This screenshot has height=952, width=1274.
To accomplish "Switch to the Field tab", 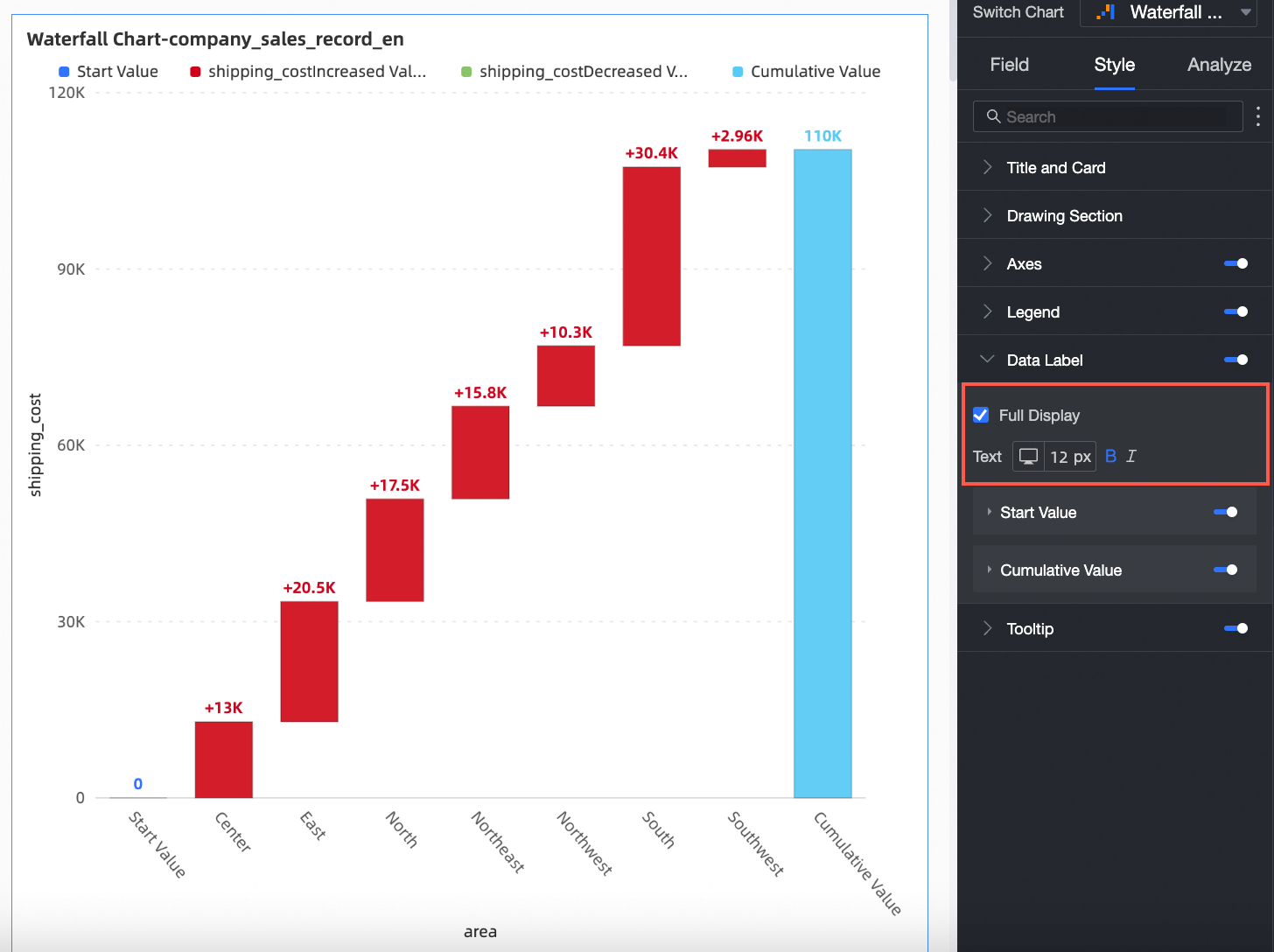I will coord(1010,65).
